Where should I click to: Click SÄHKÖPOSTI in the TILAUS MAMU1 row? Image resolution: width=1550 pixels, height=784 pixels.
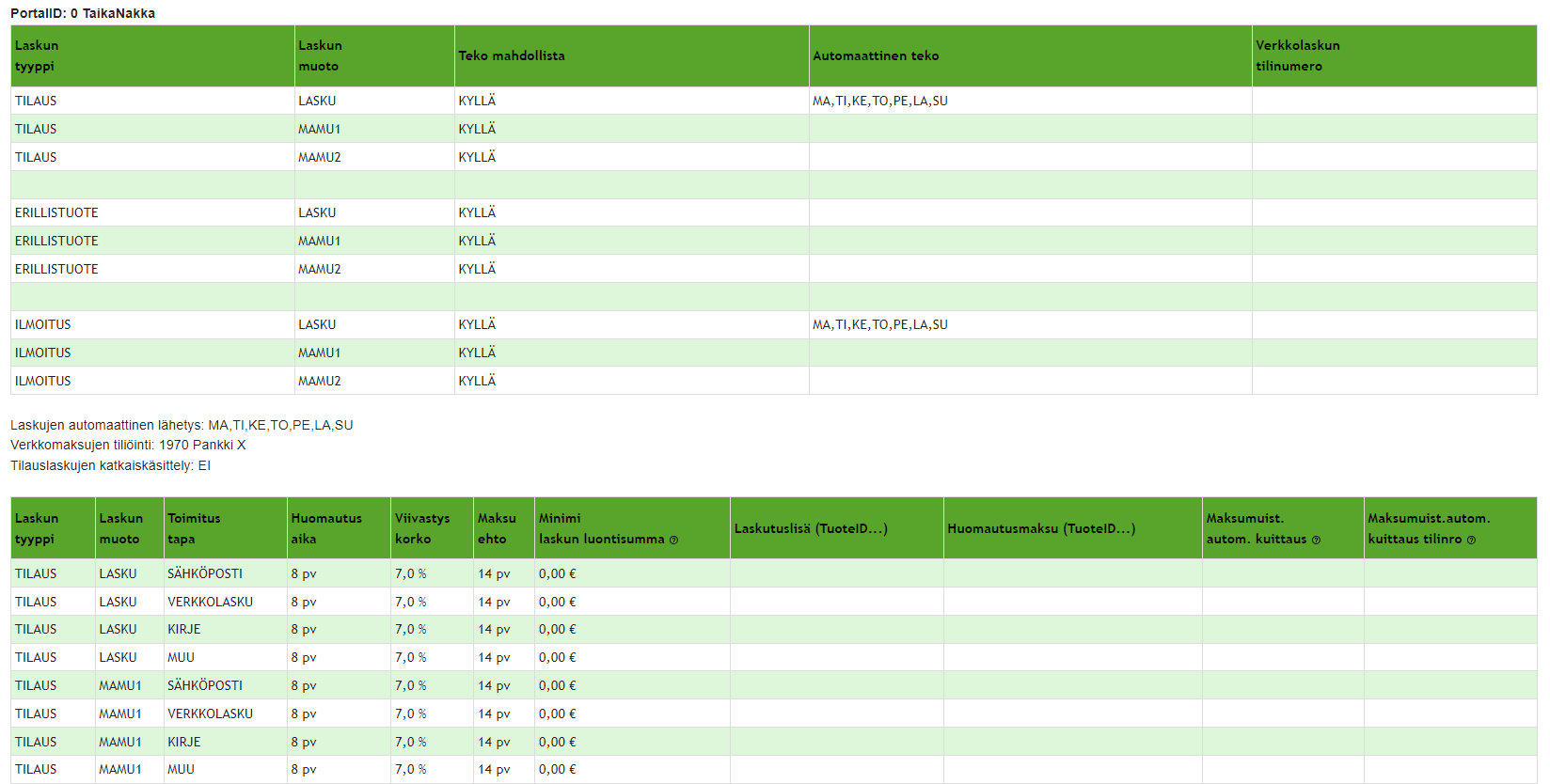pos(205,685)
